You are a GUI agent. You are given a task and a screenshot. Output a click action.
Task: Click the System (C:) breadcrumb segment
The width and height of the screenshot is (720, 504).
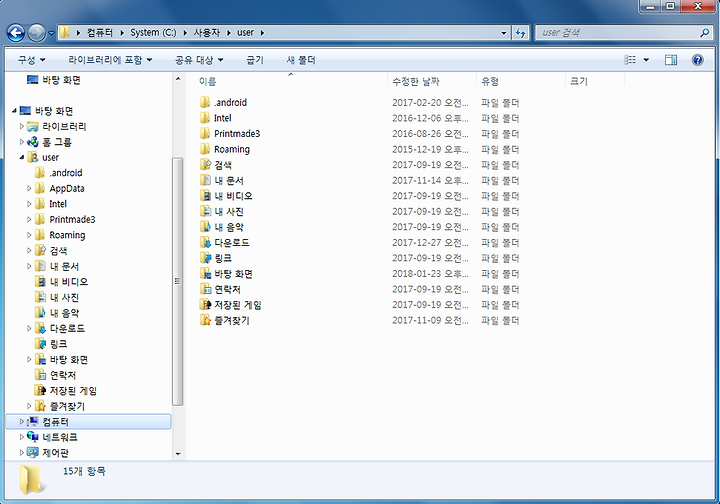click(x=153, y=33)
